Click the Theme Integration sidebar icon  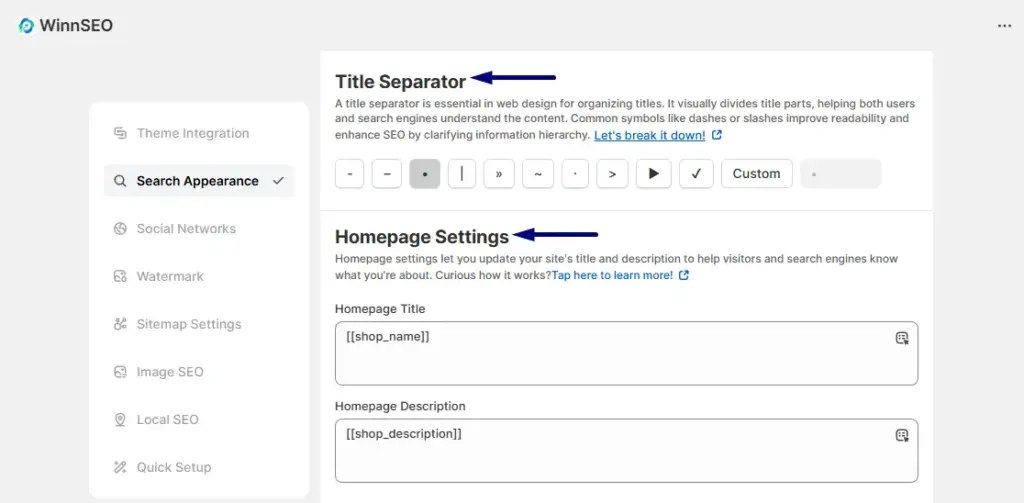pos(120,133)
